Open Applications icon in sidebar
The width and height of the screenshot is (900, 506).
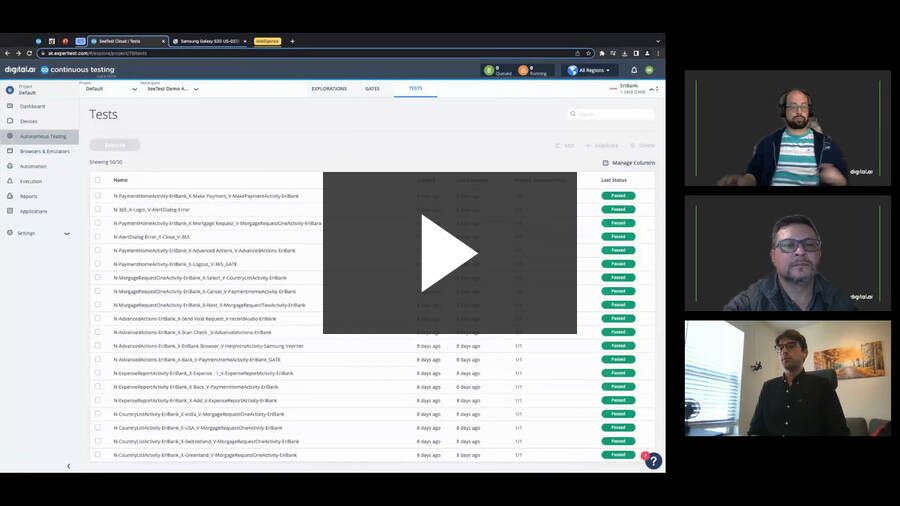point(10,211)
